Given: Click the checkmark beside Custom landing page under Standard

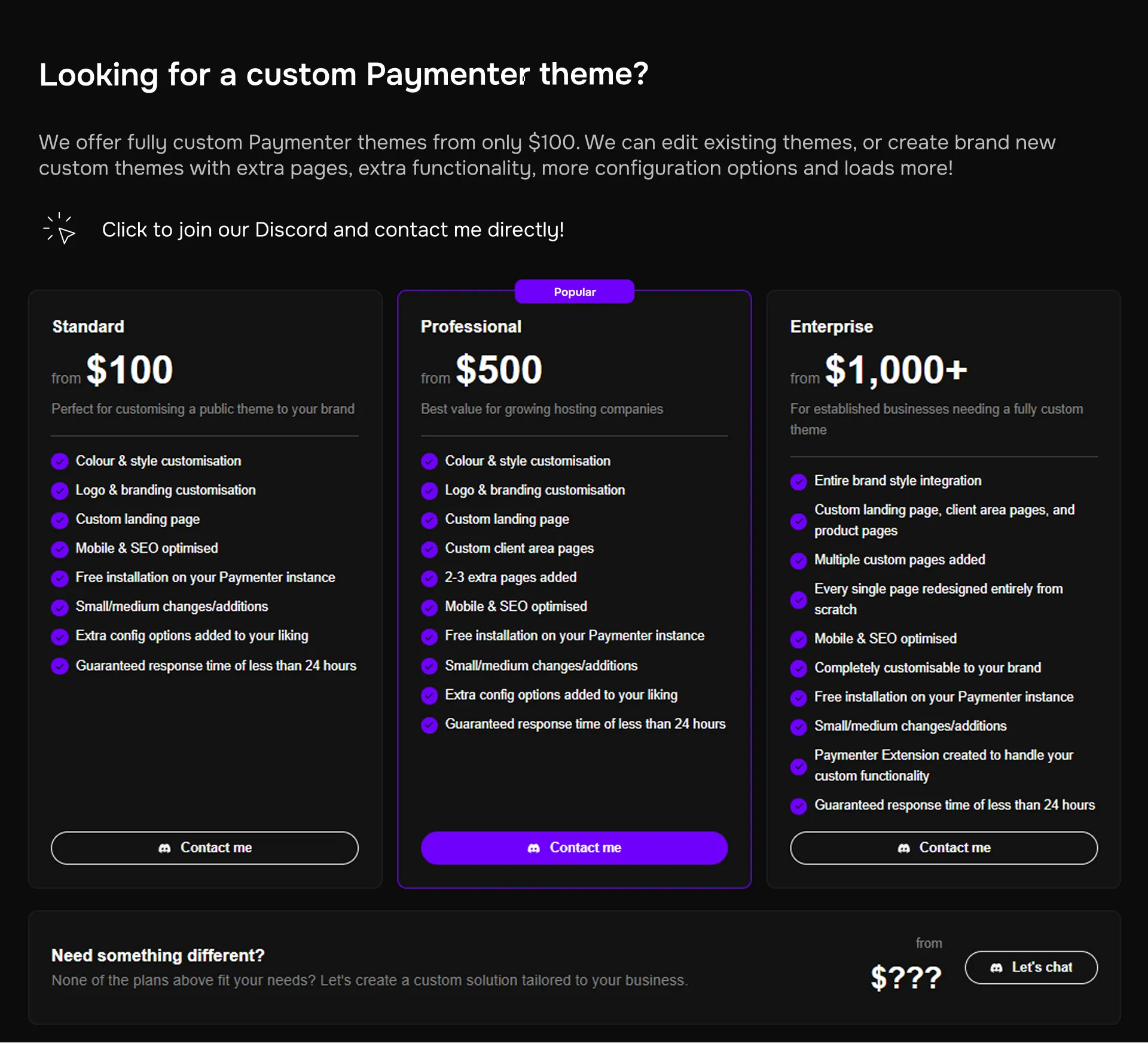Looking at the screenshot, I should 60,520.
